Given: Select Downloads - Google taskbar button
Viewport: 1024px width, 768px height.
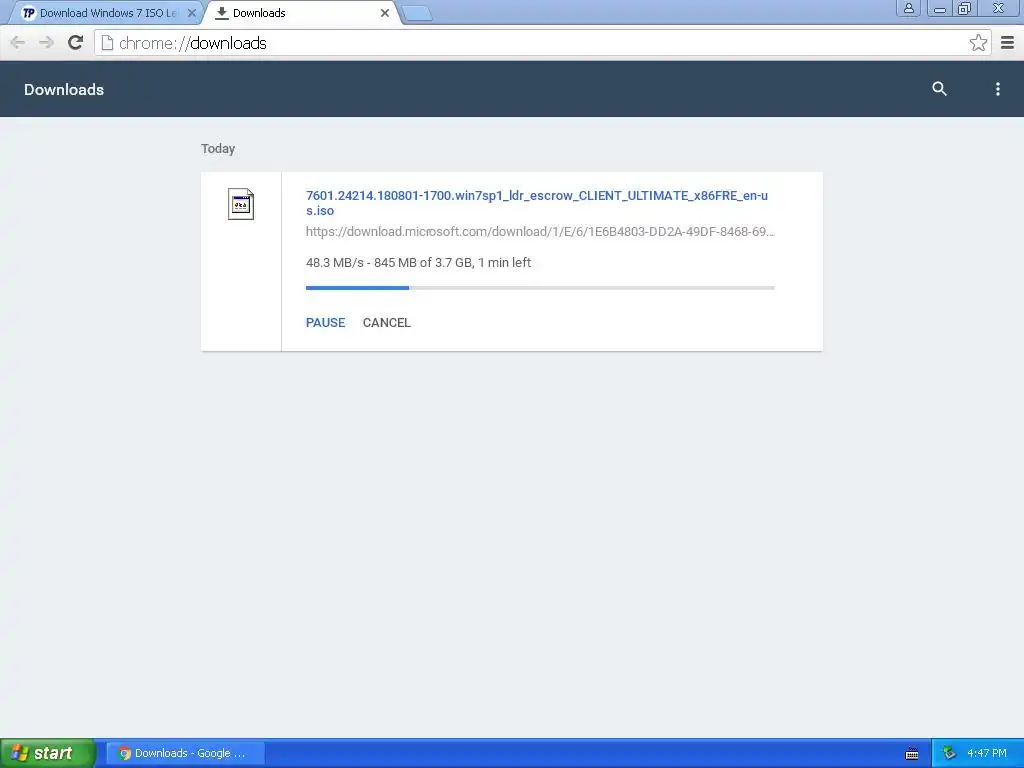Looking at the screenshot, I should click(x=185, y=754).
